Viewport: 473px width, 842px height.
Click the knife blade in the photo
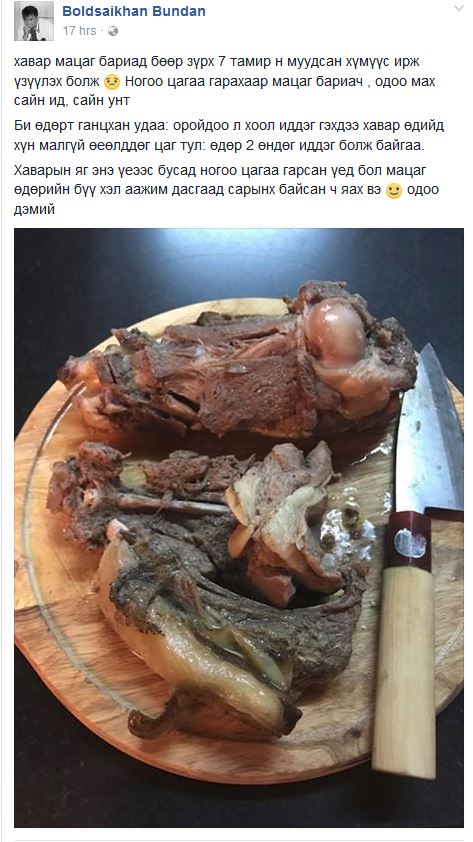(428, 430)
